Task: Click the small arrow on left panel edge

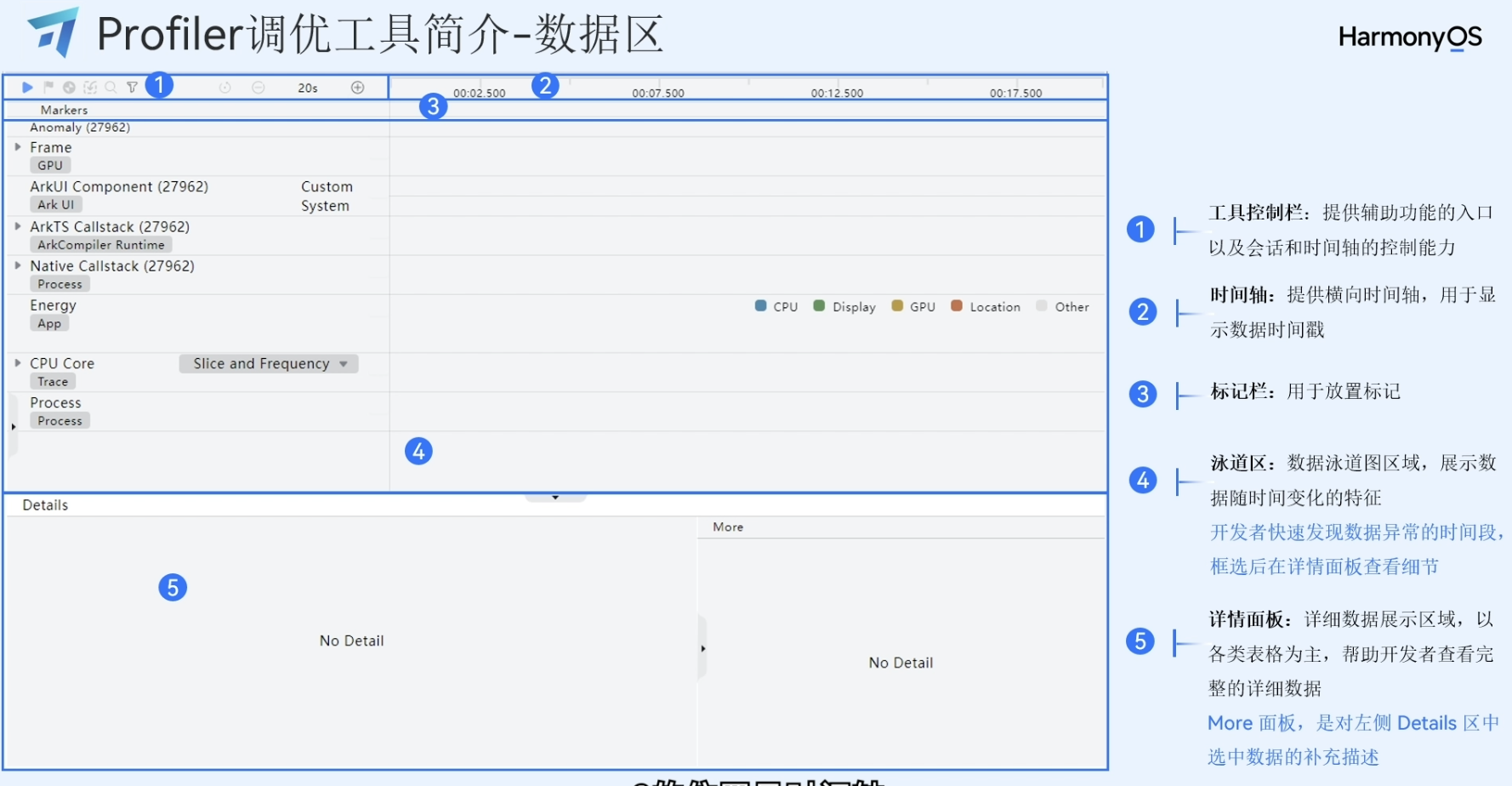Action: (13, 426)
